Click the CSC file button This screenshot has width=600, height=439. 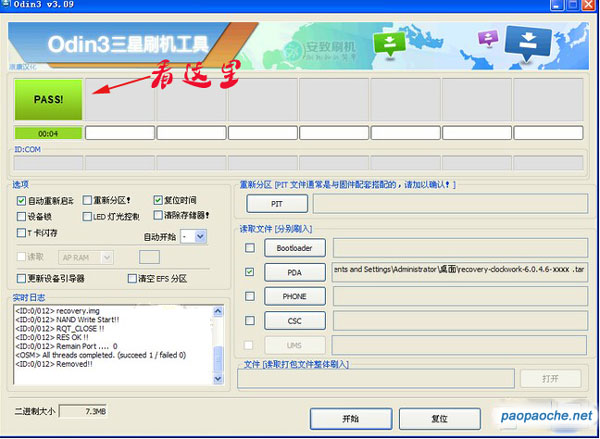(x=295, y=321)
